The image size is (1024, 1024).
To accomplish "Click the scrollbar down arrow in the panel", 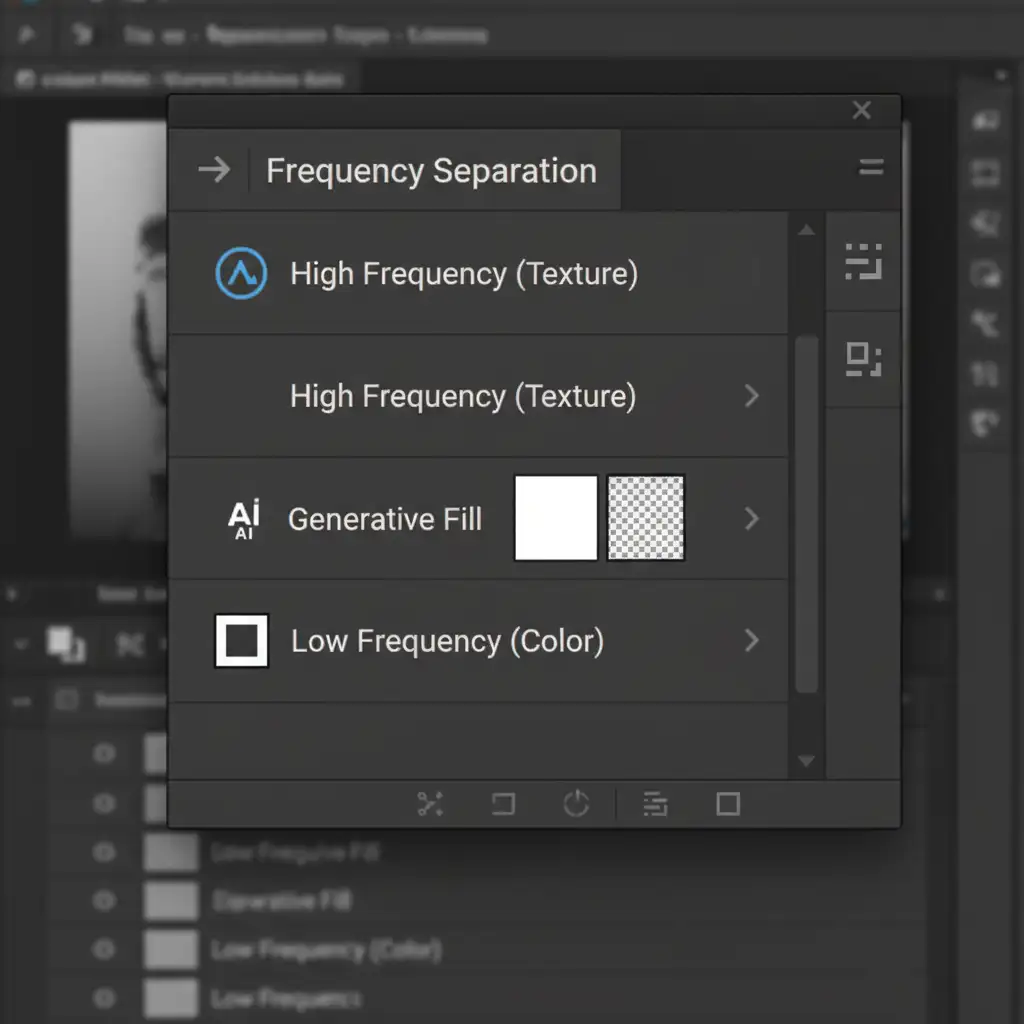I will 806,761.
